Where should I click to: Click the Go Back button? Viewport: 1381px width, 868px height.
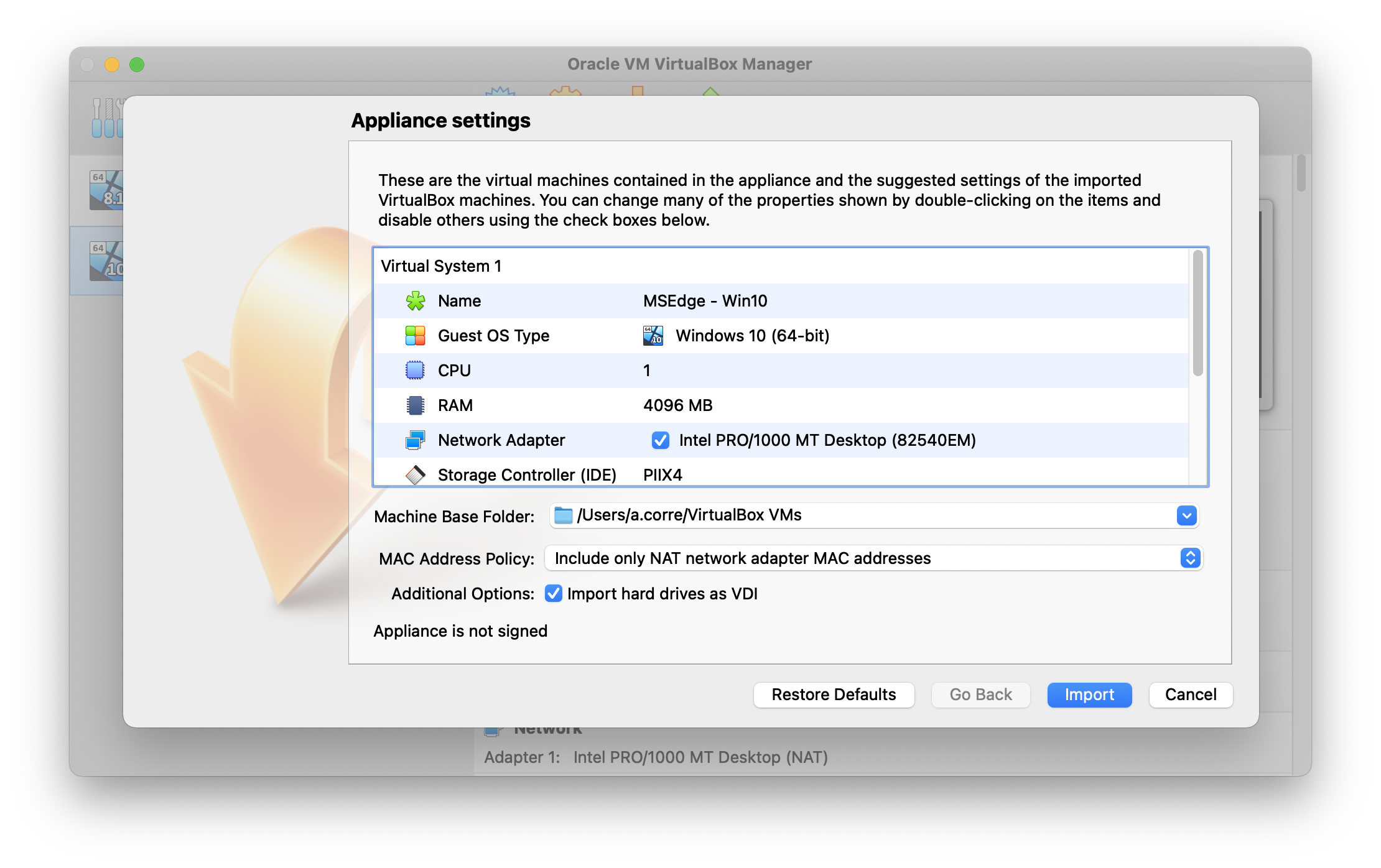(x=980, y=695)
